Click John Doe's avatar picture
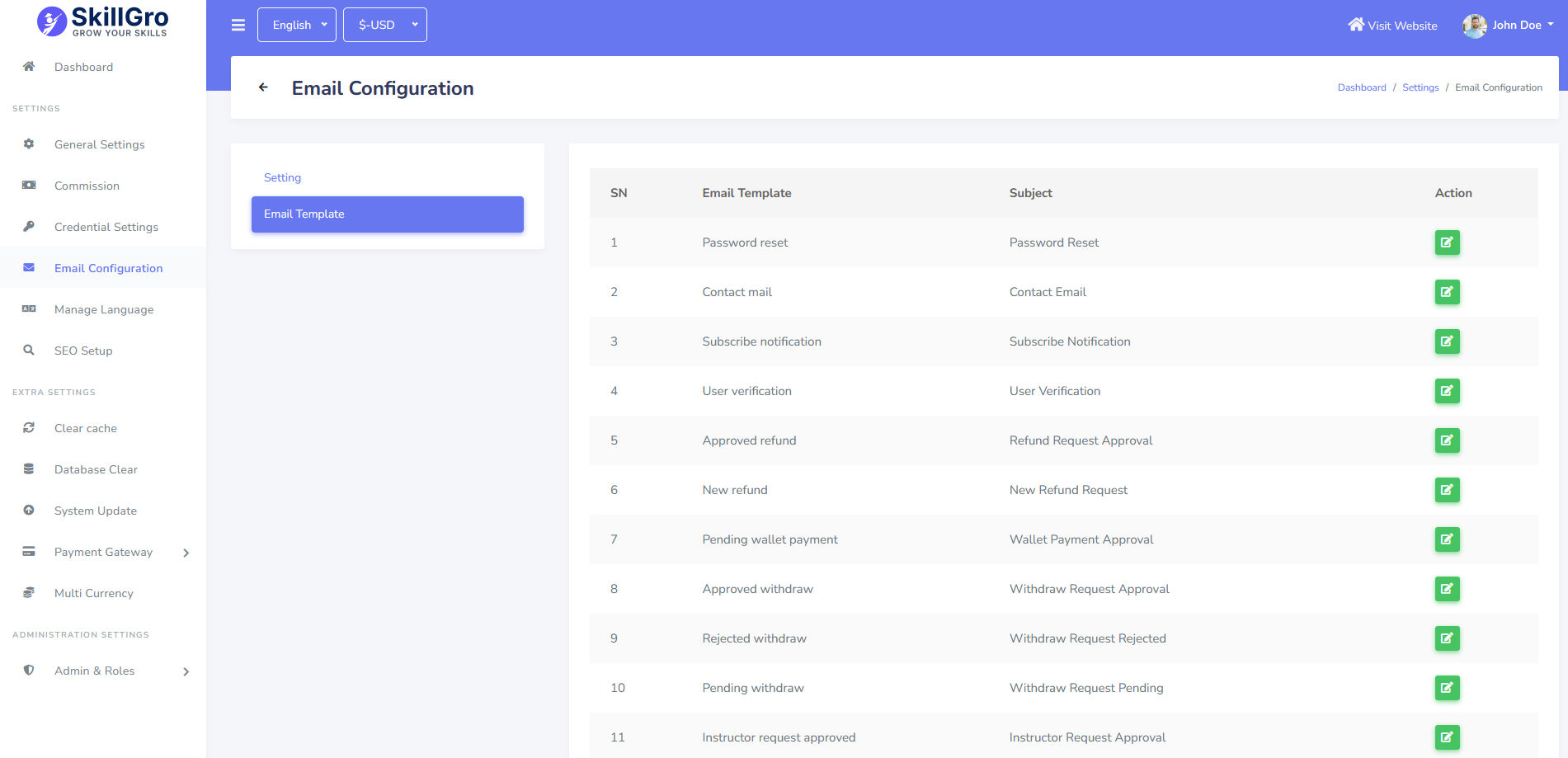Screen dimensions: 1568x758 point(1474,26)
